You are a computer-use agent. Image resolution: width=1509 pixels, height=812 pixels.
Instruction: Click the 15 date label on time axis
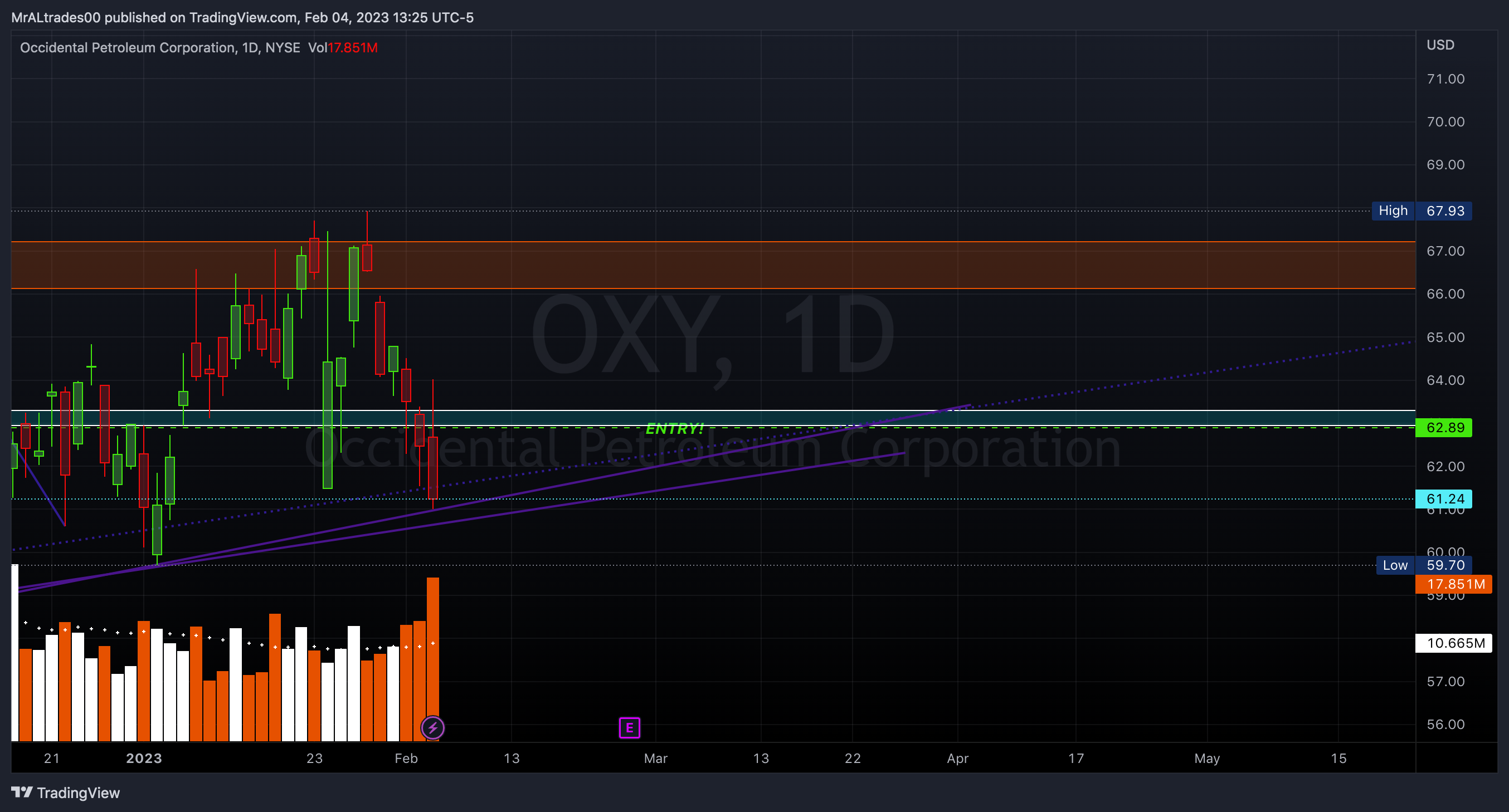click(x=1338, y=758)
